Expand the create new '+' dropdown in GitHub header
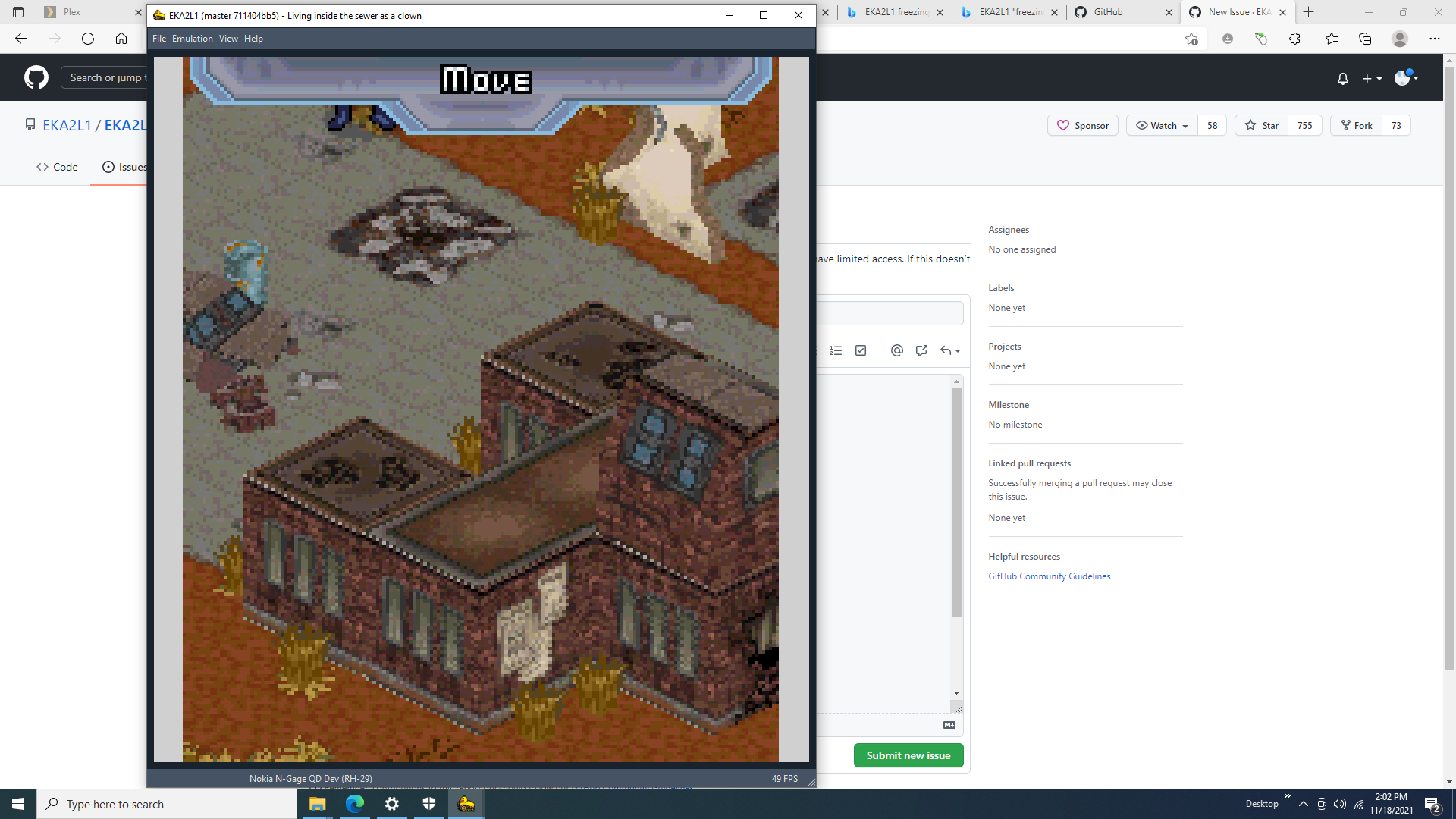Viewport: 1456px width, 819px height. [x=1373, y=78]
